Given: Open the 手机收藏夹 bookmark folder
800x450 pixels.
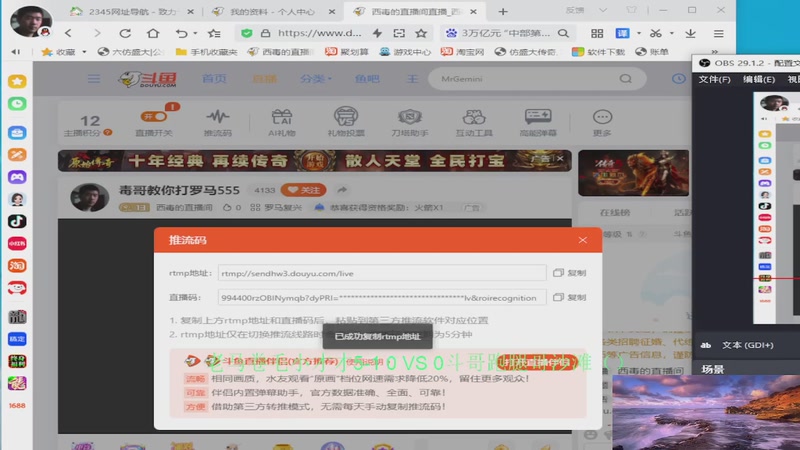Looking at the screenshot, I should [x=206, y=52].
